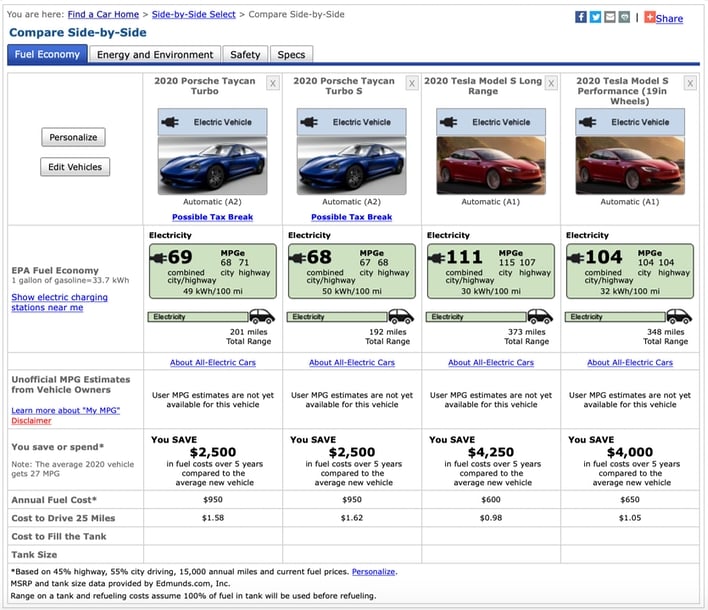Click Electricity range bar for 348 miles
The width and height of the screenshot is (708, 610).
(x=615, y=317)
